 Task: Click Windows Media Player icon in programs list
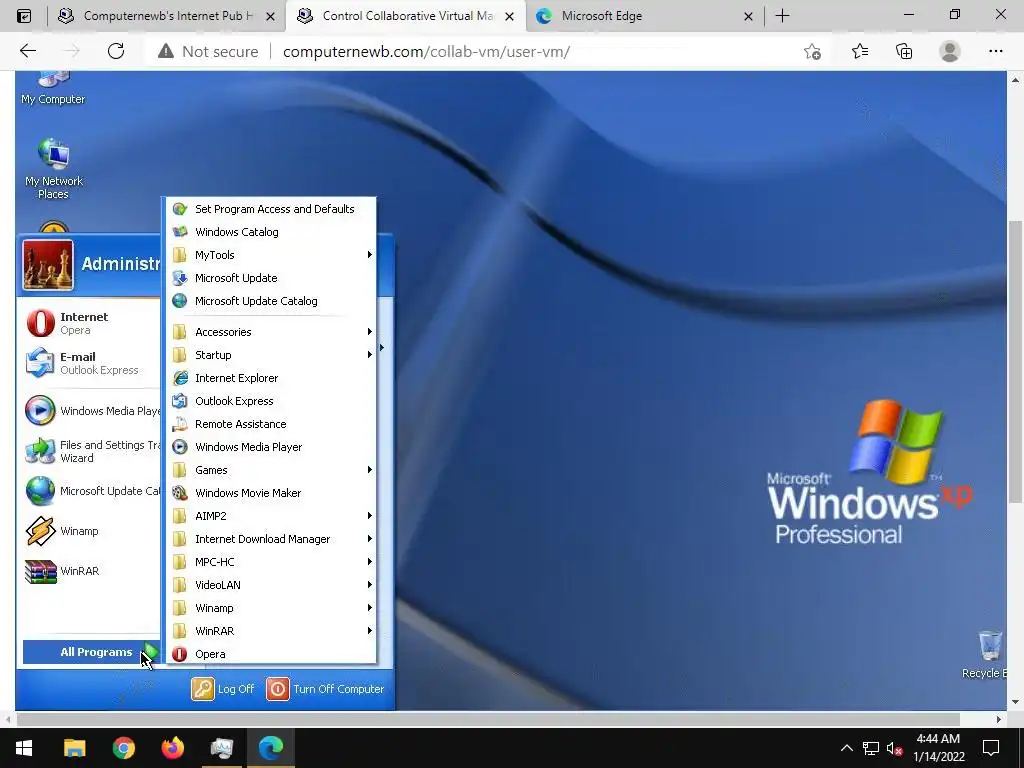(x=180, y=447)
